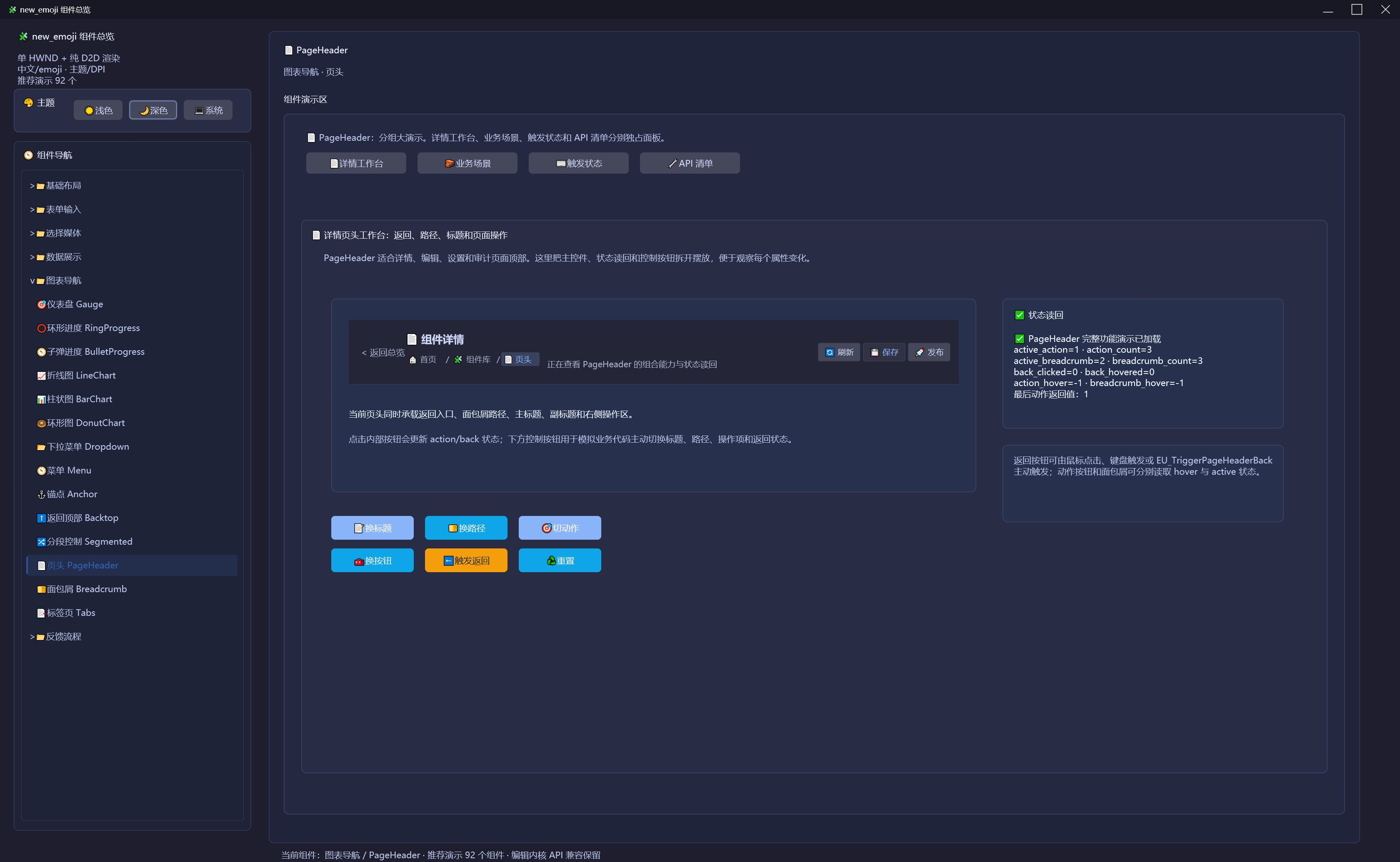Click the Tabs 标签页 page icon
This screenshot has height=862, width=1400.
(x=41, y=613)
